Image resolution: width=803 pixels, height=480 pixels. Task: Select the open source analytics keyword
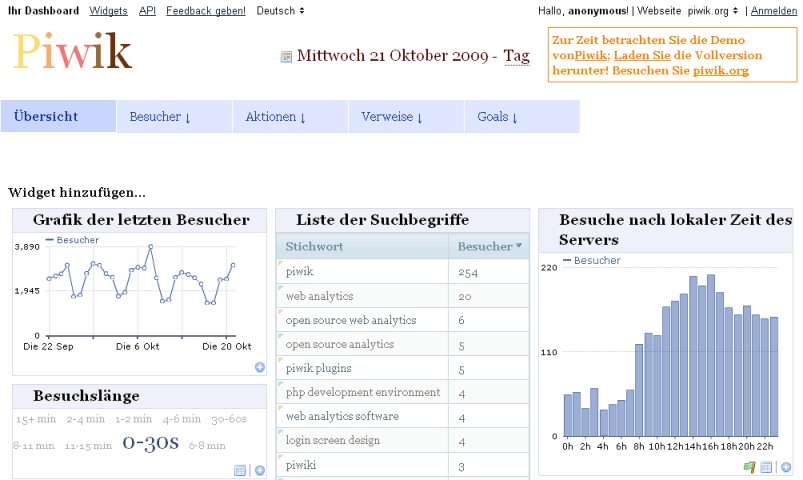tap(340, 344)
